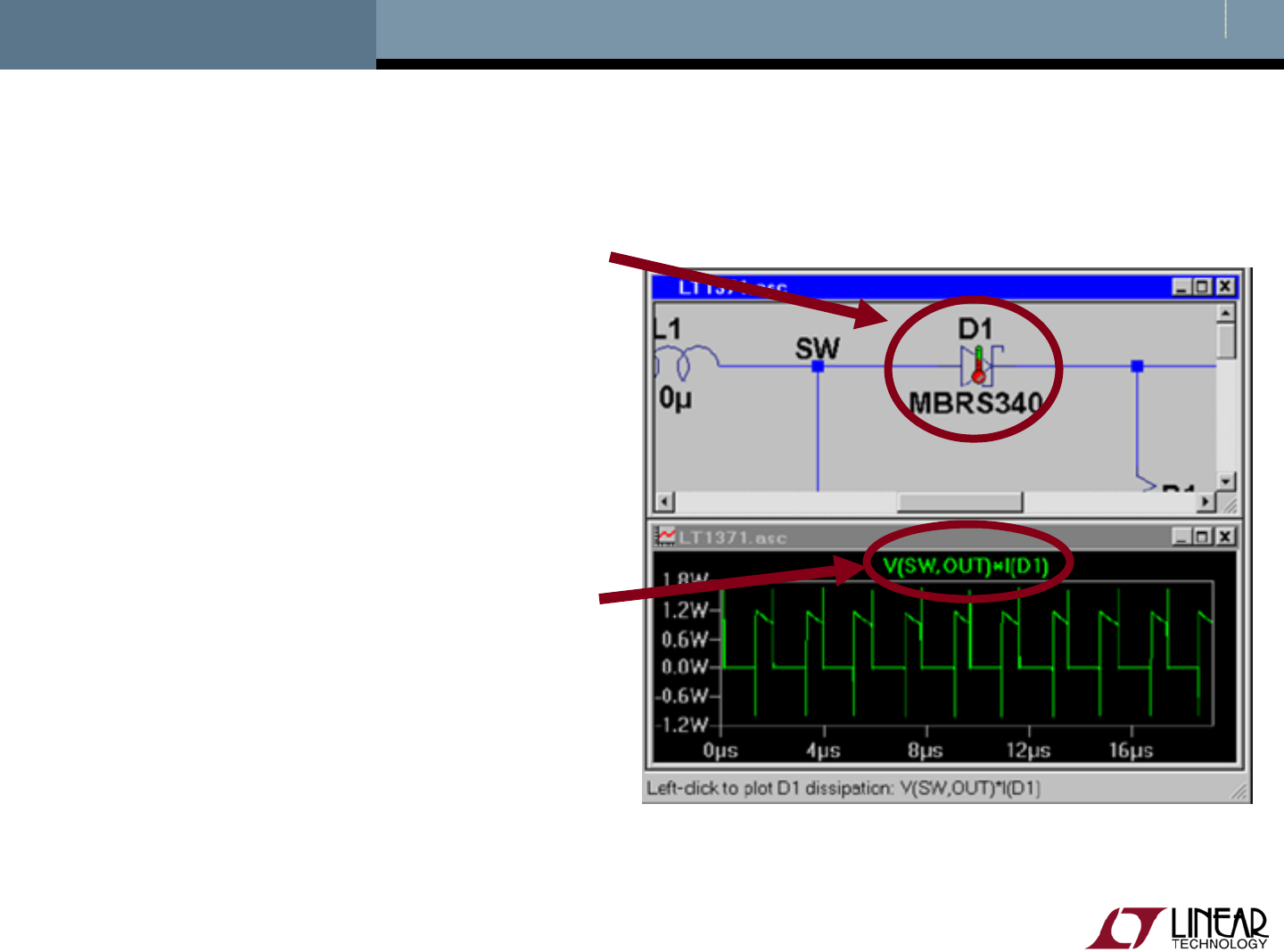The height and width of the screenshot is (952, 1284).
Task: Click the SW net label
Action: pos(817,349)
